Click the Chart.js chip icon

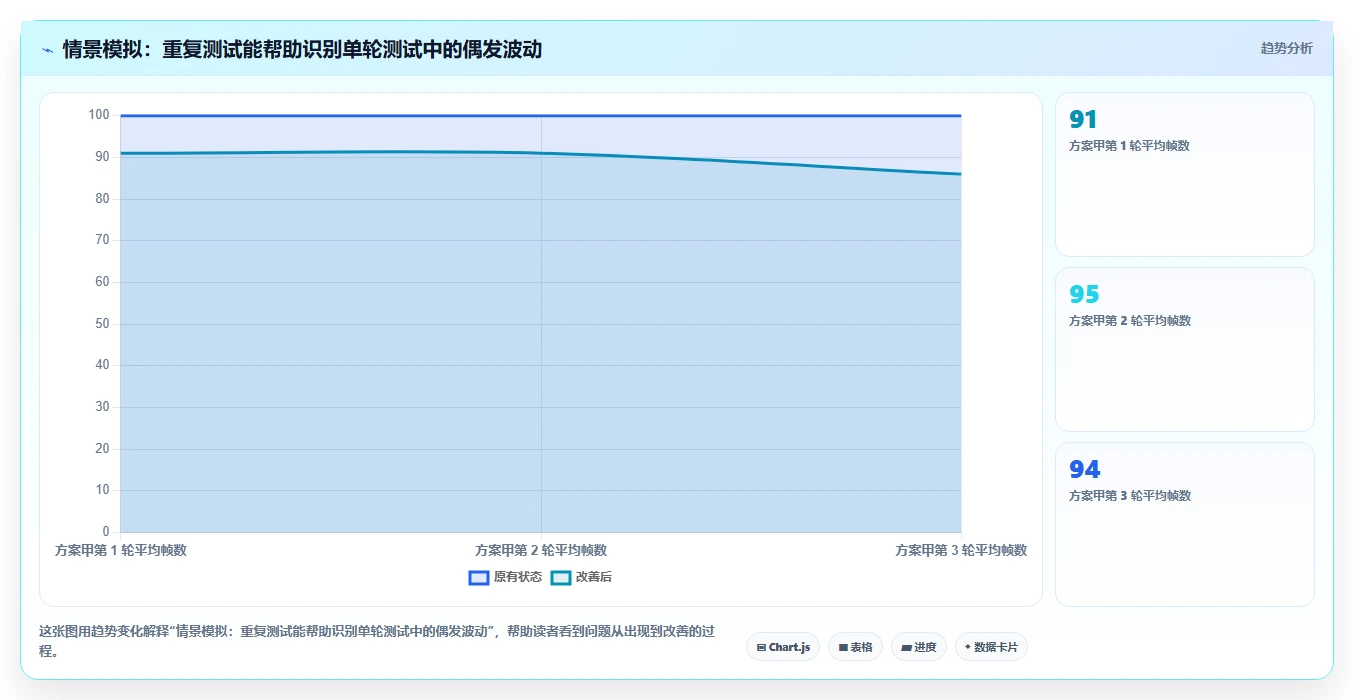(761, 648)
